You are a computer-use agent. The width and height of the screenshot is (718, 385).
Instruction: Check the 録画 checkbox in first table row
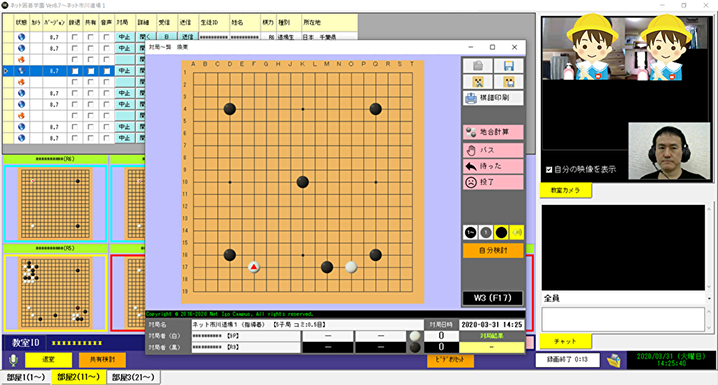coord(75,37)
